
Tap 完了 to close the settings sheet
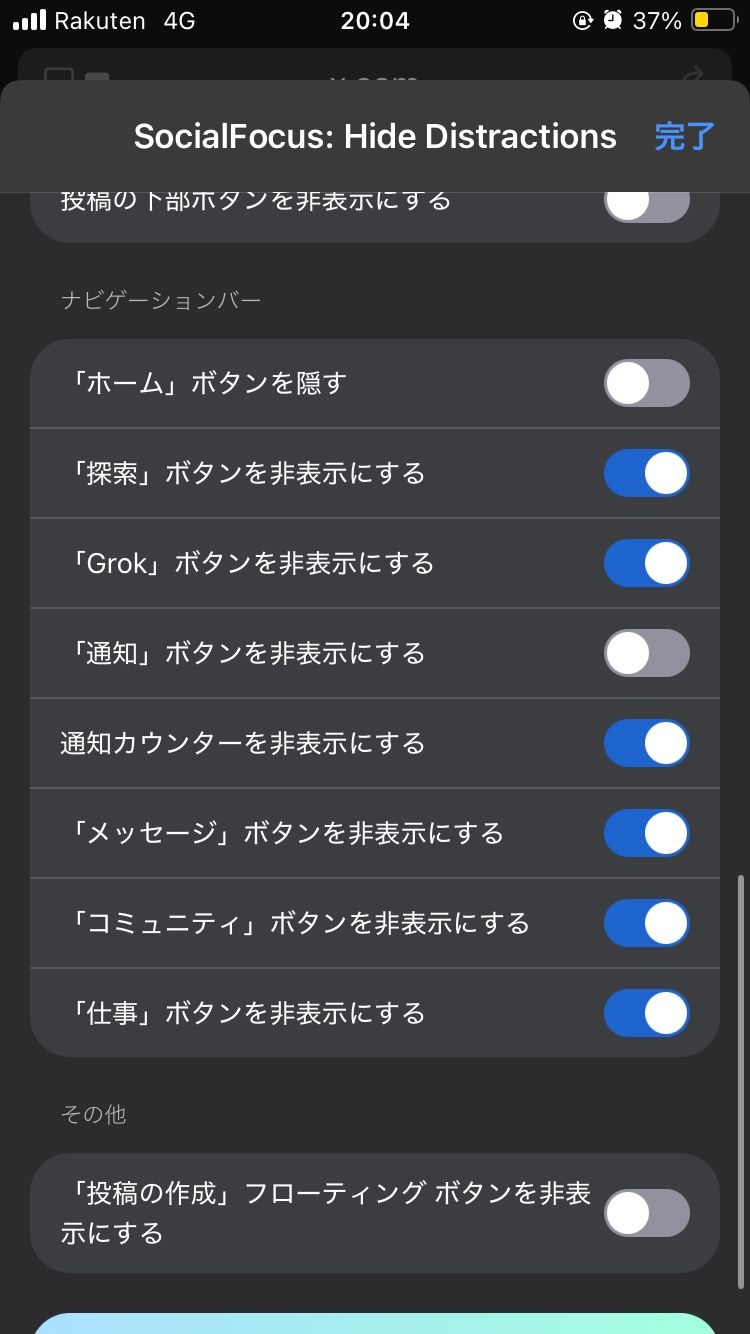(685, 136)
